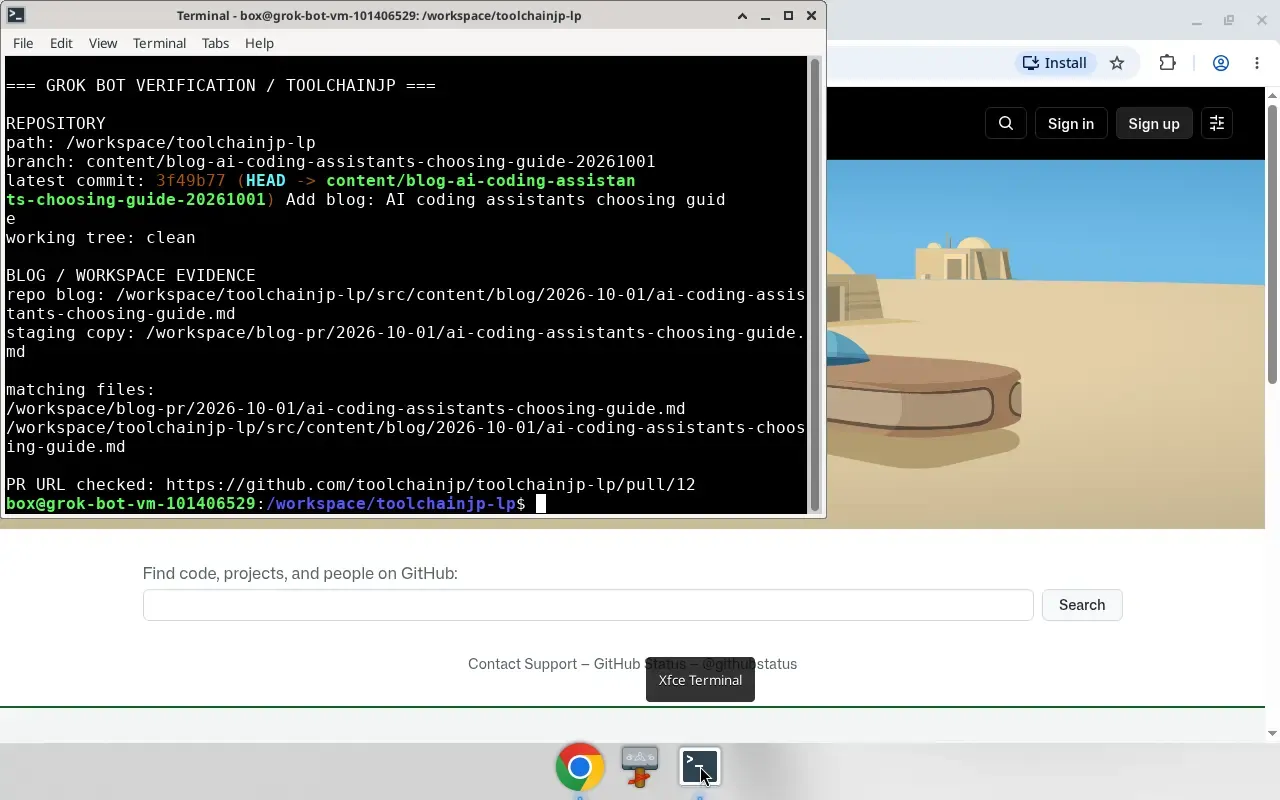Focus the Find code, projects, and people field
The height and width of the screenshot is (800, 1280).
coord(588,605)
